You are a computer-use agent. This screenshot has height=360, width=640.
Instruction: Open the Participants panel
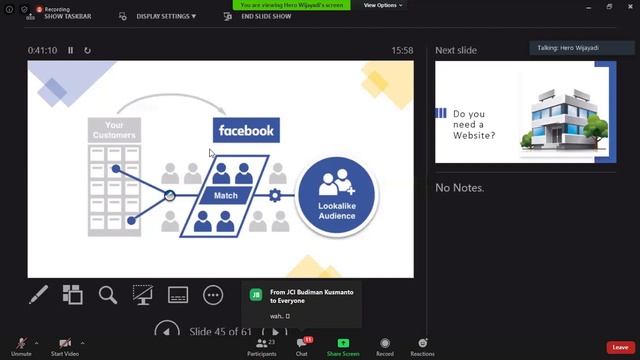click(x=262, y=347)
